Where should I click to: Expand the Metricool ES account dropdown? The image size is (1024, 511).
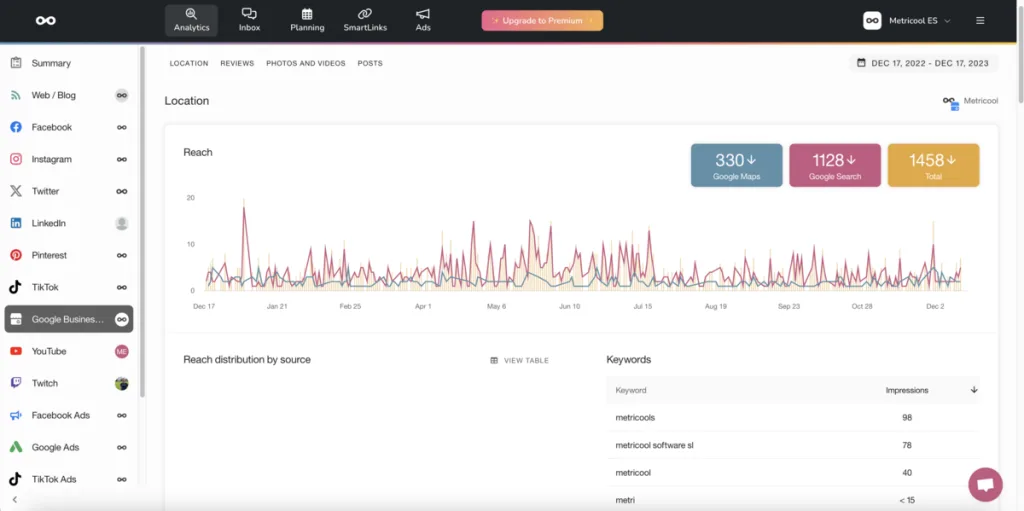(x=907, y=20)
